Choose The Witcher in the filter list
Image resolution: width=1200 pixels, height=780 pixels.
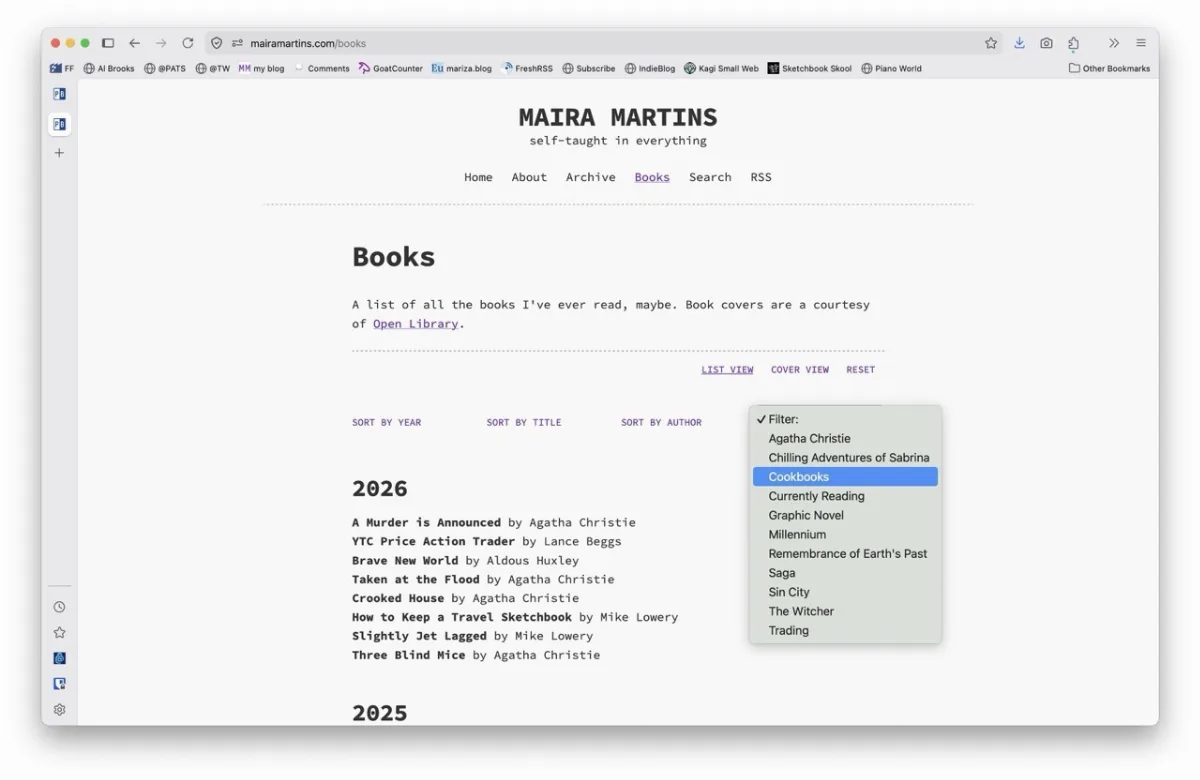[x=845, y=611]
